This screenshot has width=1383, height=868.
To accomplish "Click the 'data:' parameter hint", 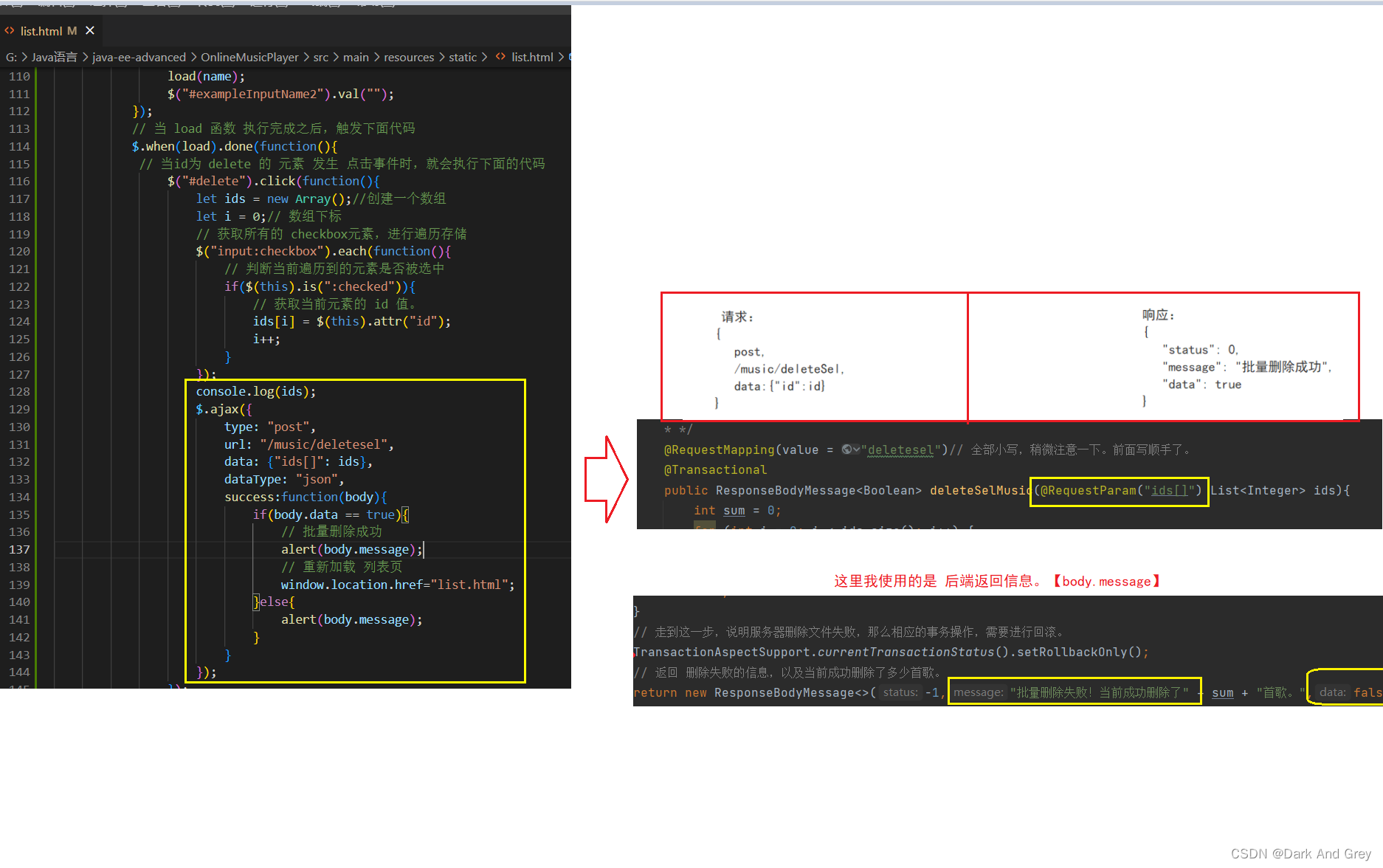I will (1332, 692).
